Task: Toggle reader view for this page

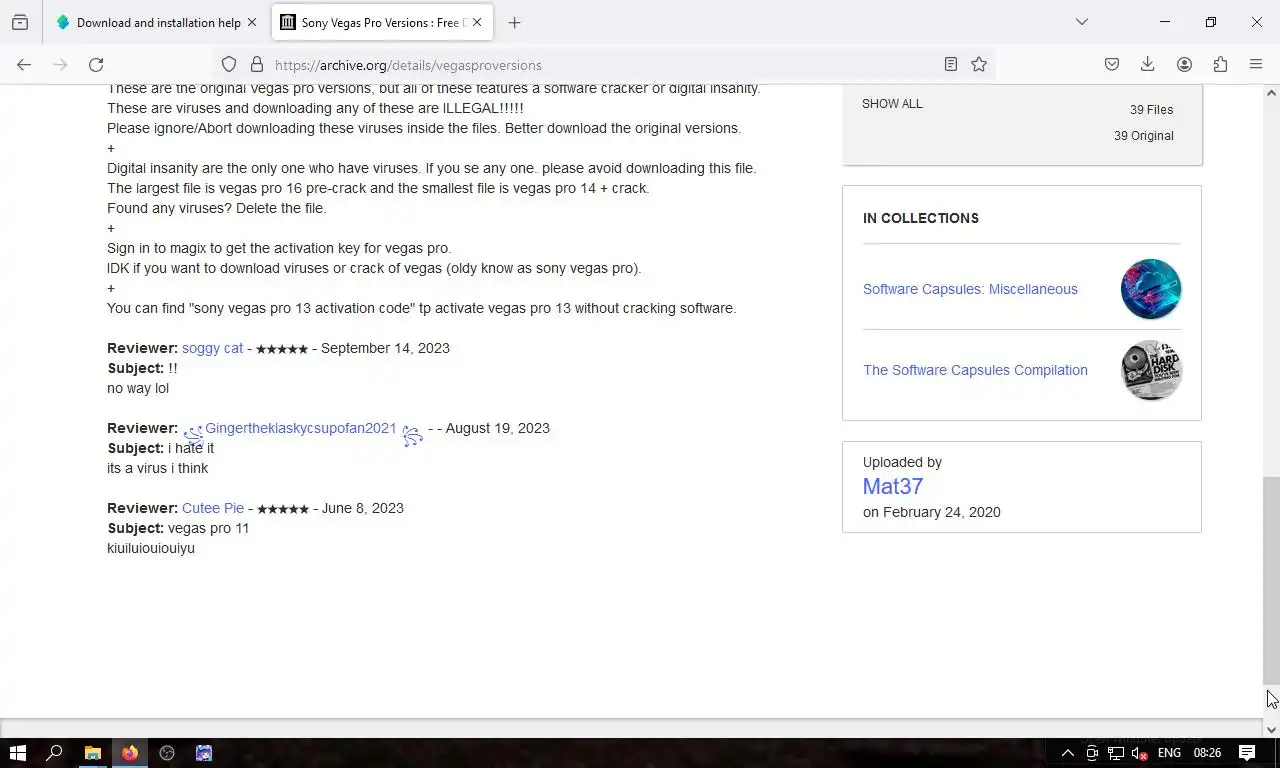Action: [951, 64]
